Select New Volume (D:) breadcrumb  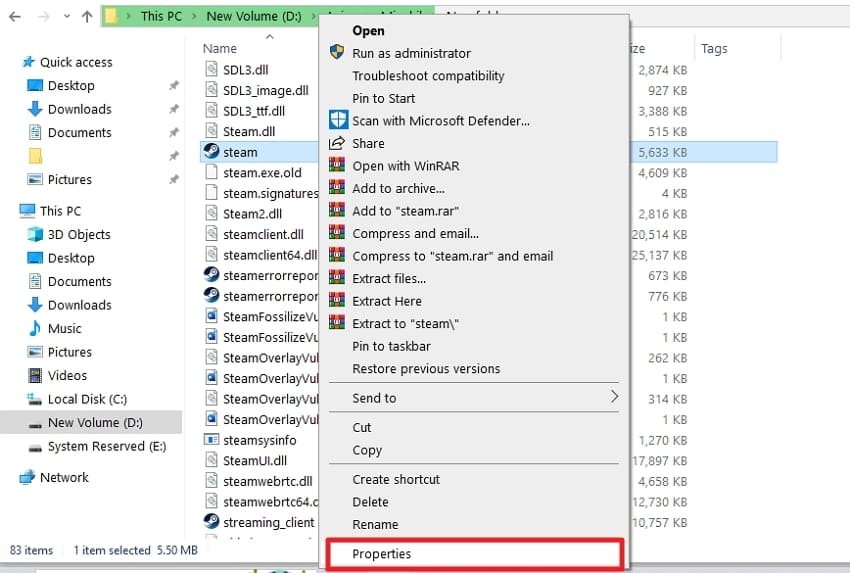254,16
